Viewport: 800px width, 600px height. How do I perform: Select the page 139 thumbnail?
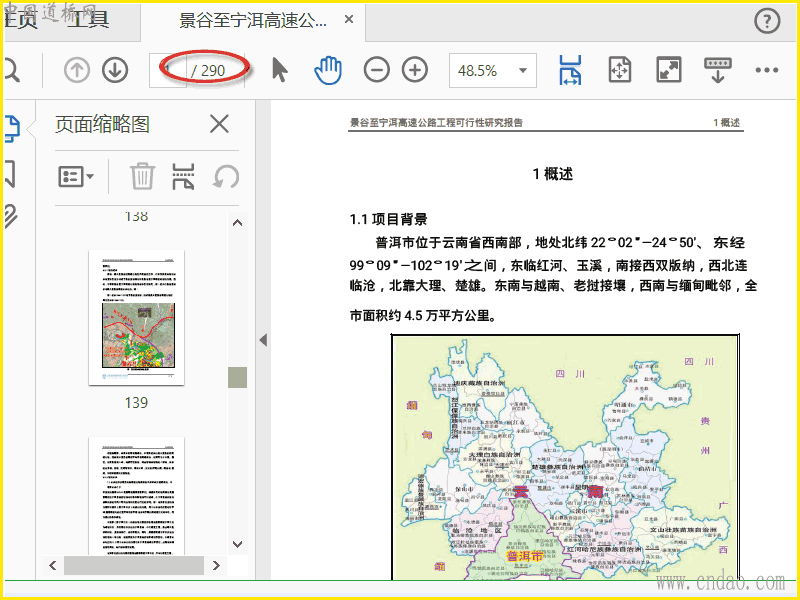point(136,317)
